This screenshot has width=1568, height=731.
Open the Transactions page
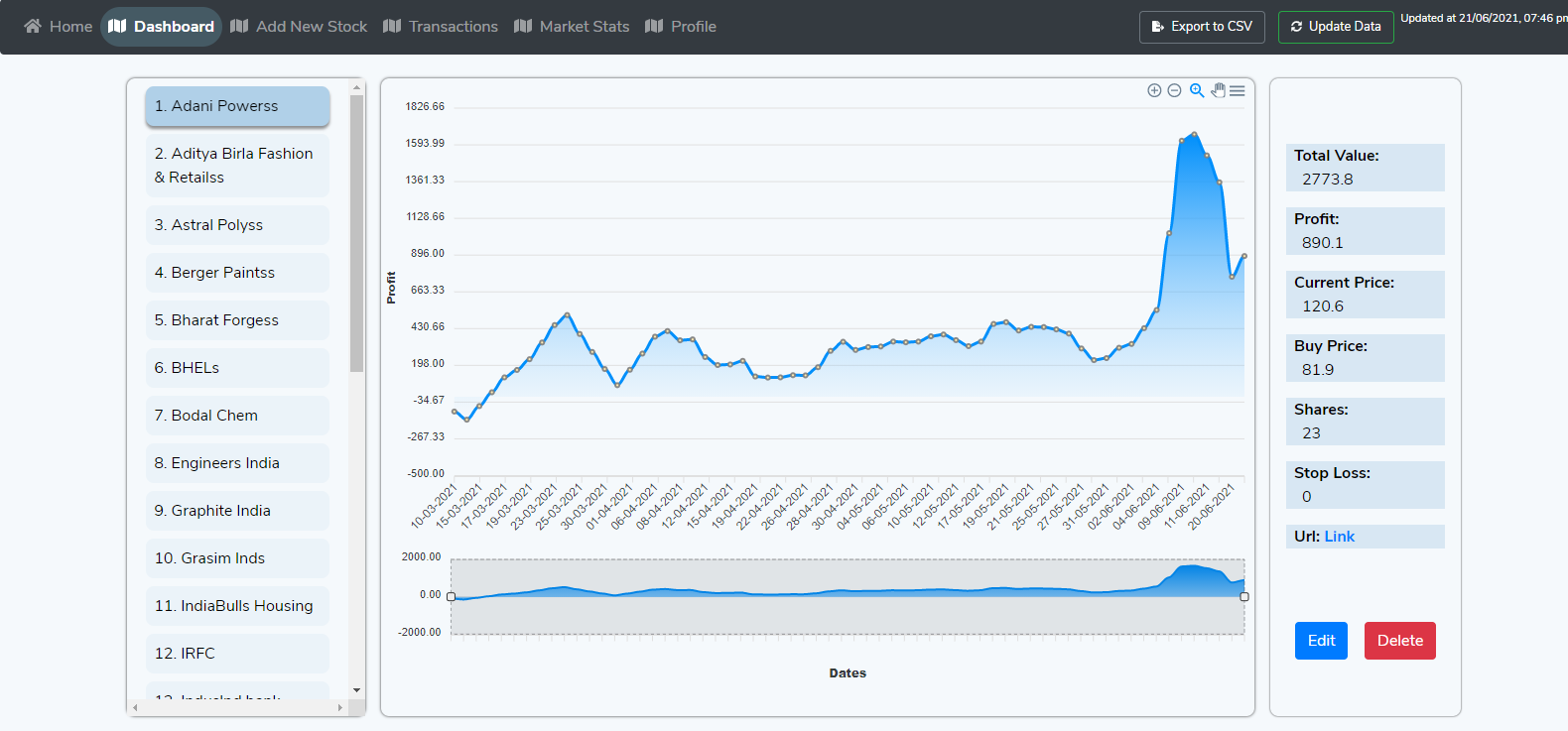441,26
